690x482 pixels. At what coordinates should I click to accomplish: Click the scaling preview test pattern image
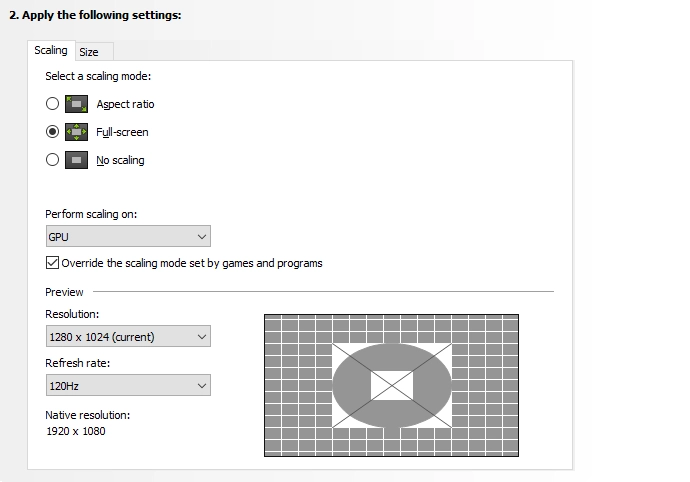pos(391,385)
